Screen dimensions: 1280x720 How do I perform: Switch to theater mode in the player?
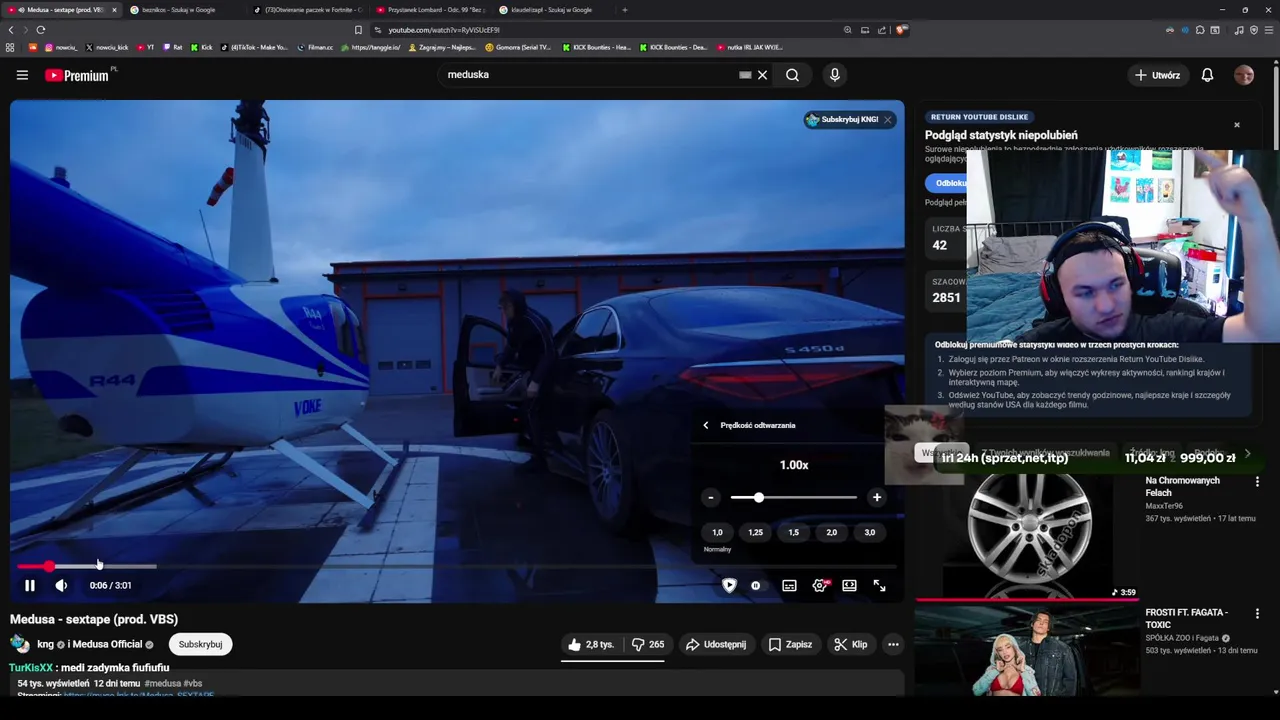849,586
